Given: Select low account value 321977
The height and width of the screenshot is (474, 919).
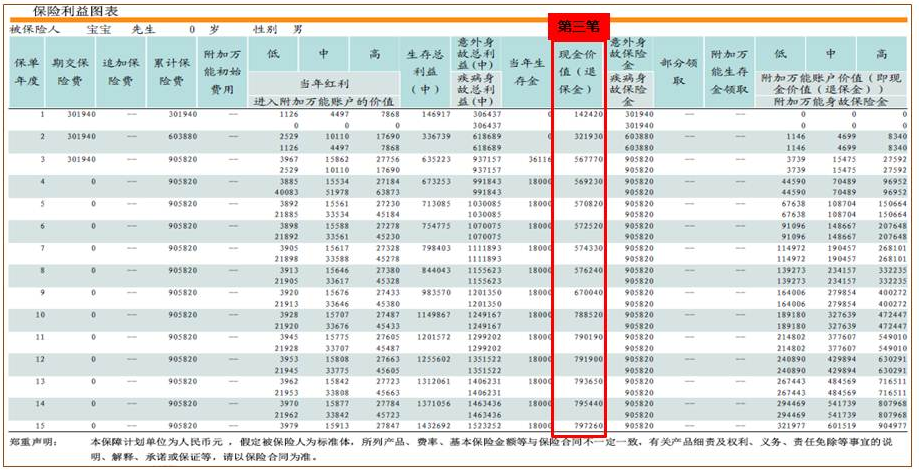Looking at the screenshot, I should click(x=791, y=426).
